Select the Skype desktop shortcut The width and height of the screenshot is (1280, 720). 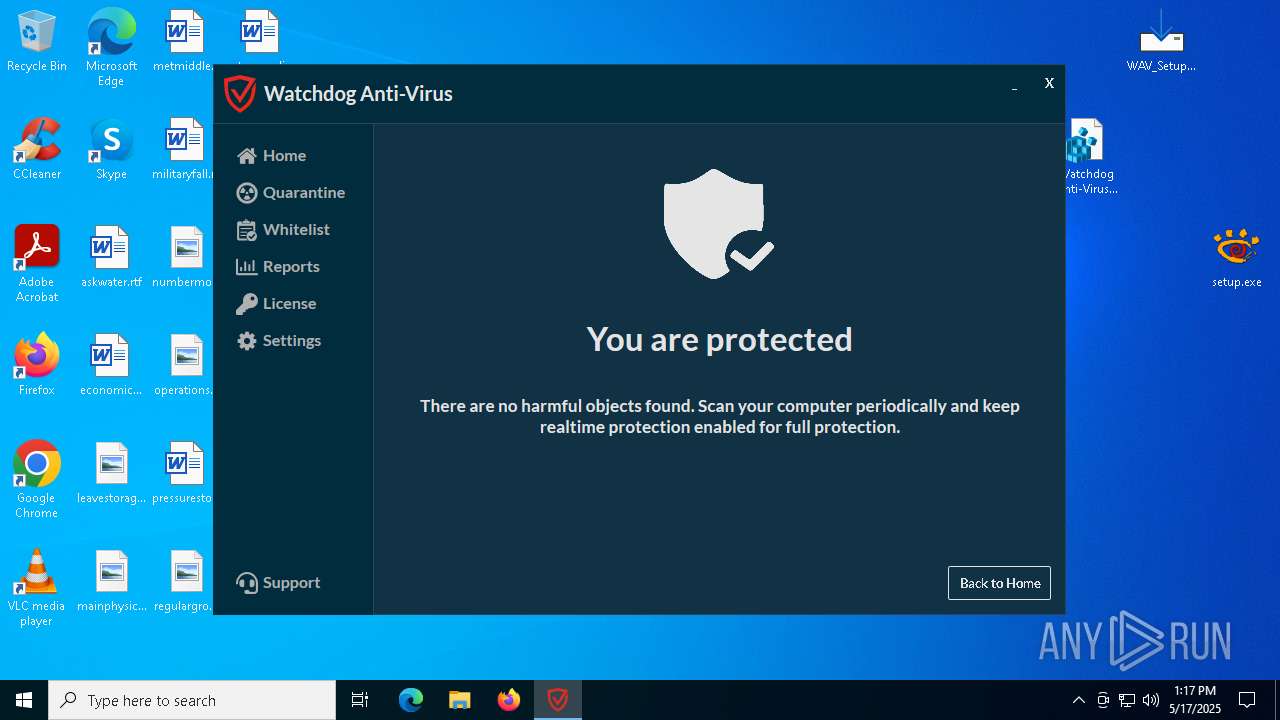pyautogui.click(x=111, y=149)
